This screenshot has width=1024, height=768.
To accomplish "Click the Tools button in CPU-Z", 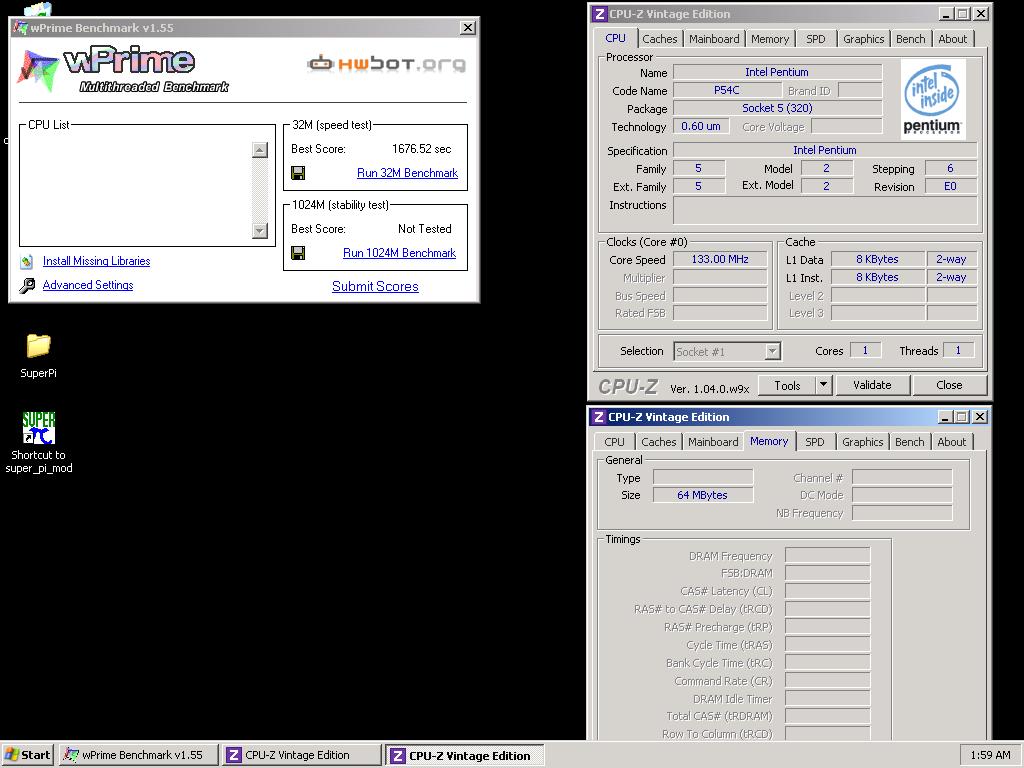I will tap(787, 385).
